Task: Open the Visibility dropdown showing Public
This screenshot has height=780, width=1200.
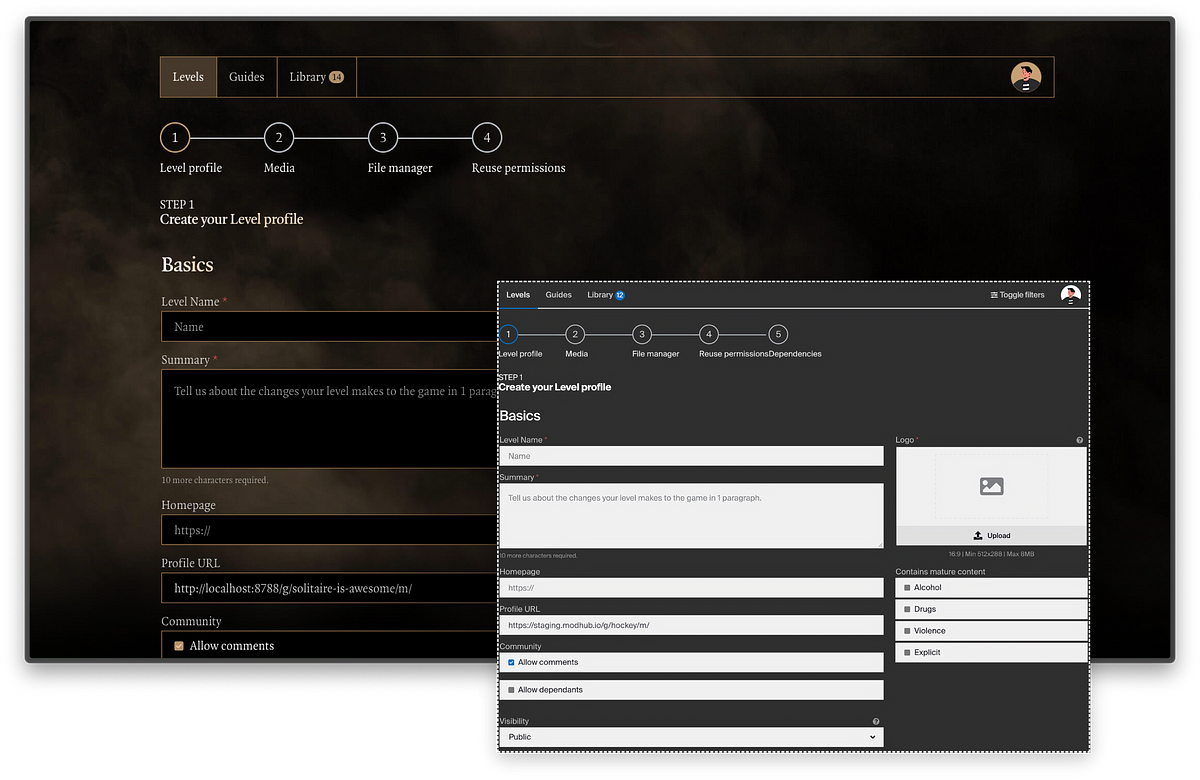Action: 690,737
